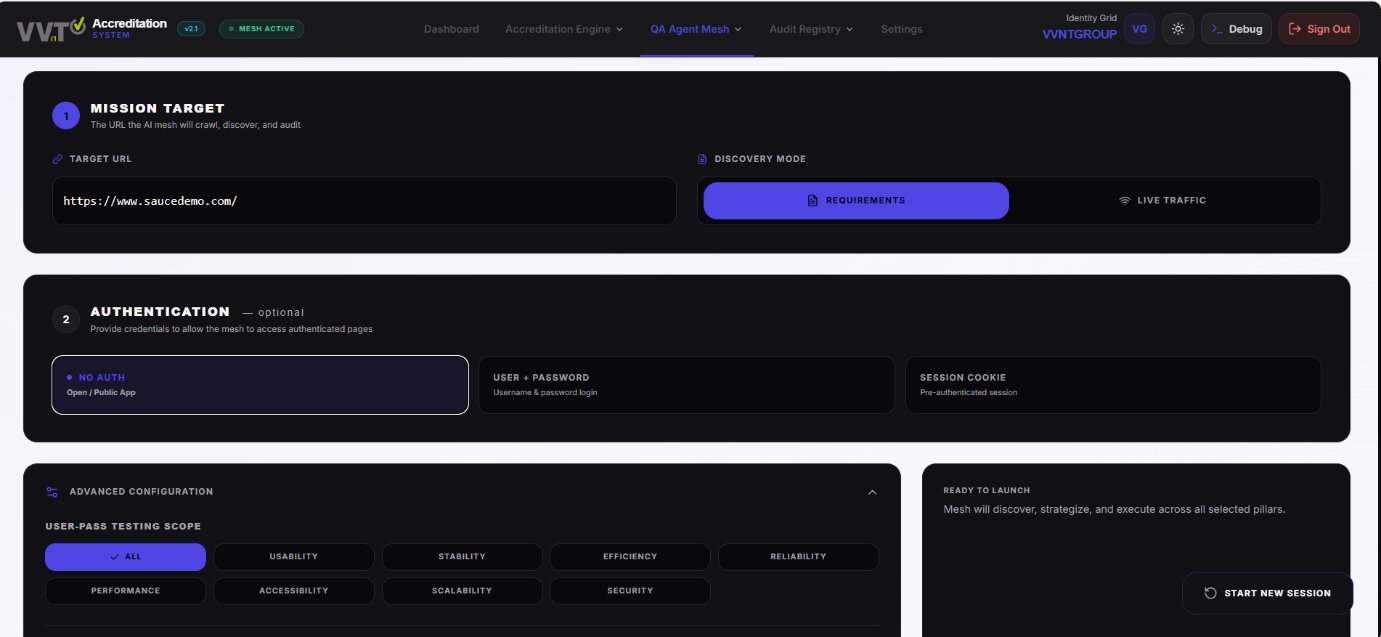Screen dimensions: 1381x637
Task: Select Live Traffic discovery mode
Action: (1162, 201)
